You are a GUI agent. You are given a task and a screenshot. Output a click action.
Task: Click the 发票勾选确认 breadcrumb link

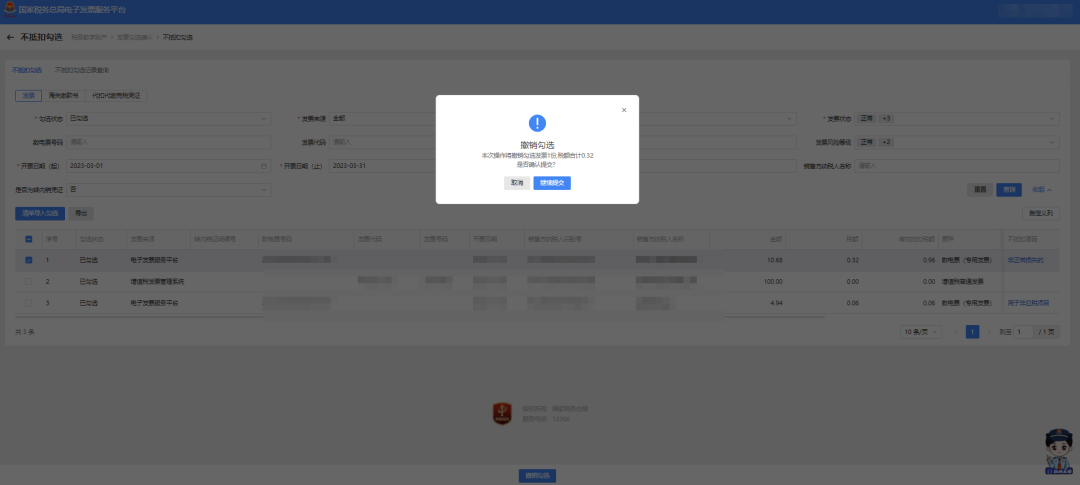click(x=134, y=37)
